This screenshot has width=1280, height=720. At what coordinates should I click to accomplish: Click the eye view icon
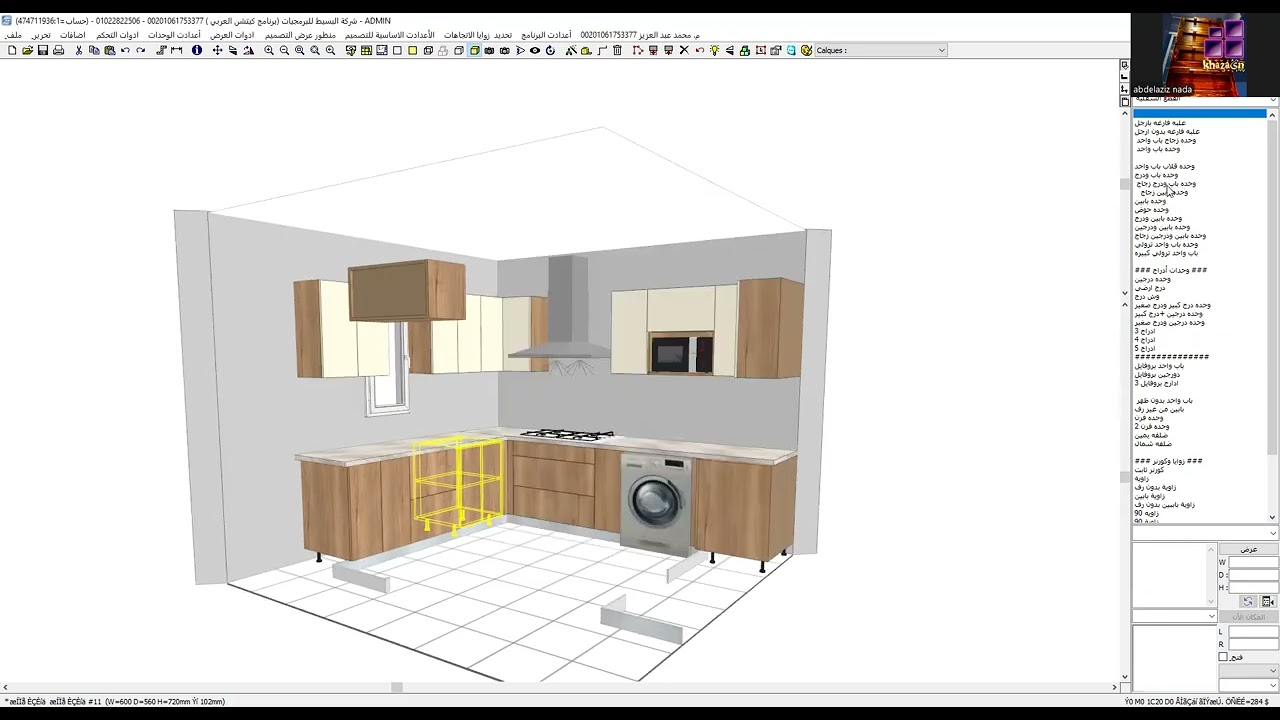(535, 50)
